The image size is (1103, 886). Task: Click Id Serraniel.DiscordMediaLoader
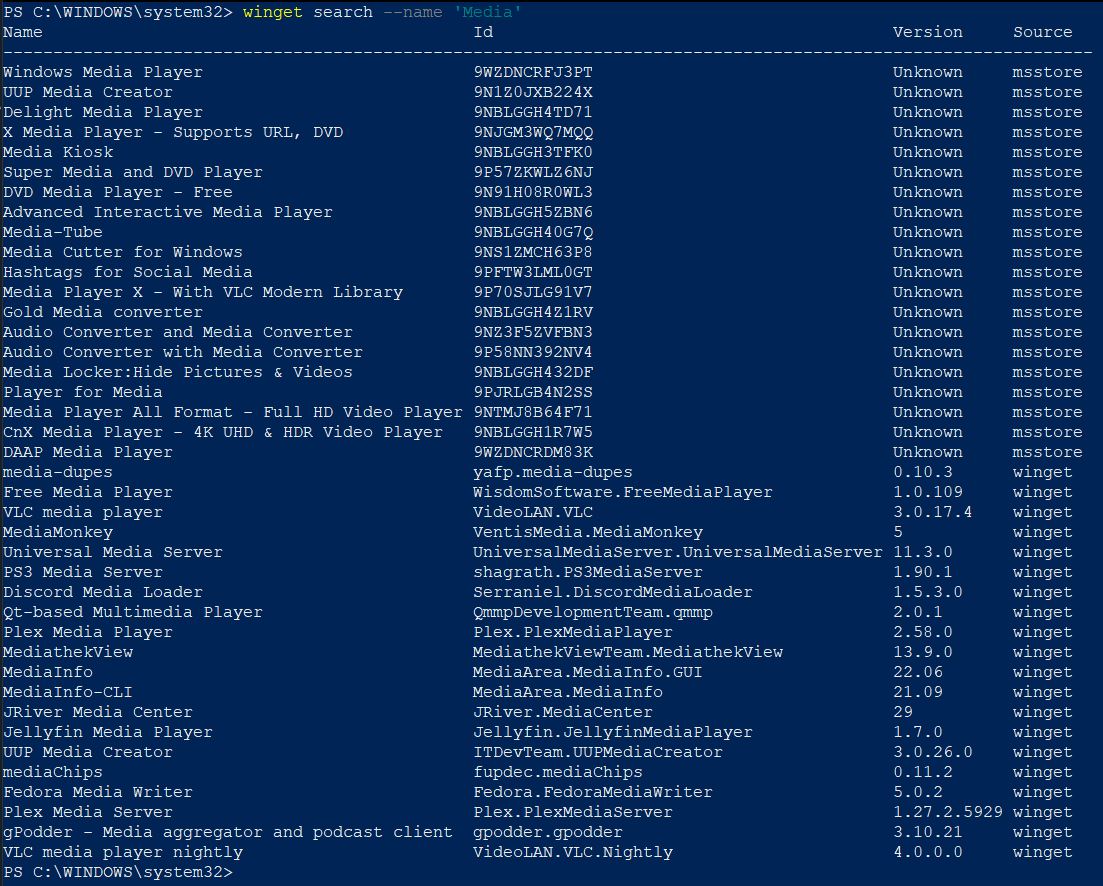click(613, 593)
